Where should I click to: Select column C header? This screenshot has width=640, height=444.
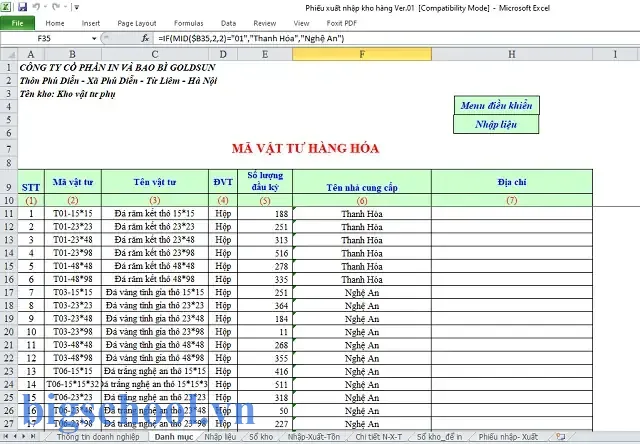click(x=155, y=54)
